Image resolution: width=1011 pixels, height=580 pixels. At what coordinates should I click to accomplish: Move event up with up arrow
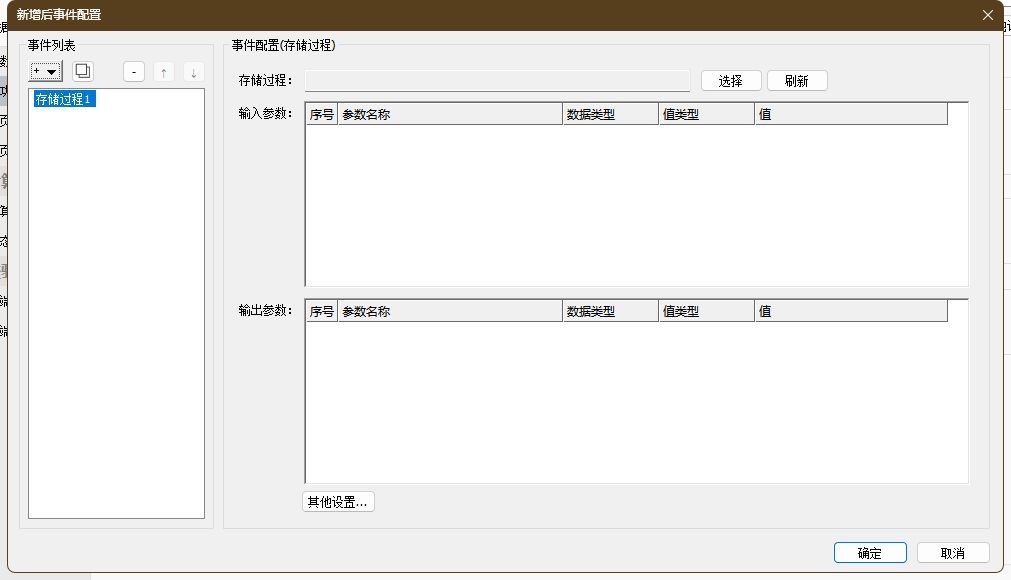164,72
